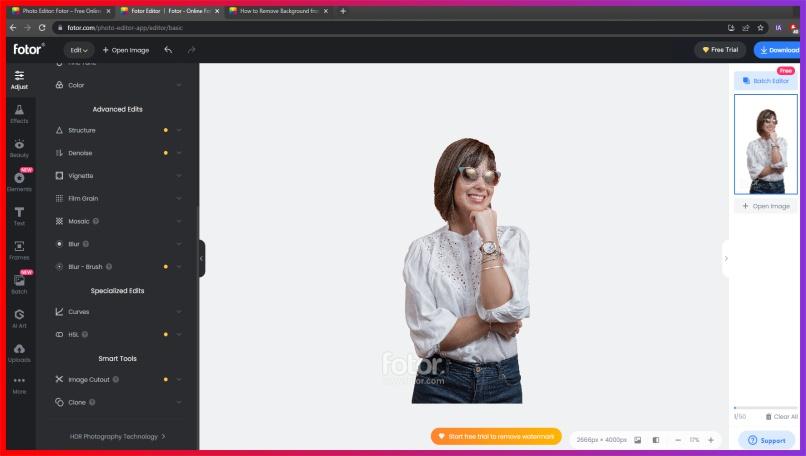The width and height of the screenshot is (806, 456).
Task: Click the Image Cutout info icon
Action: (x=116, y=379)
